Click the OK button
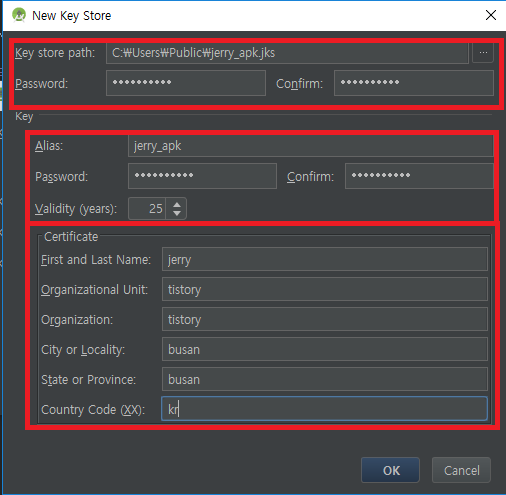506x495 pixels. [x=390, y=470]
